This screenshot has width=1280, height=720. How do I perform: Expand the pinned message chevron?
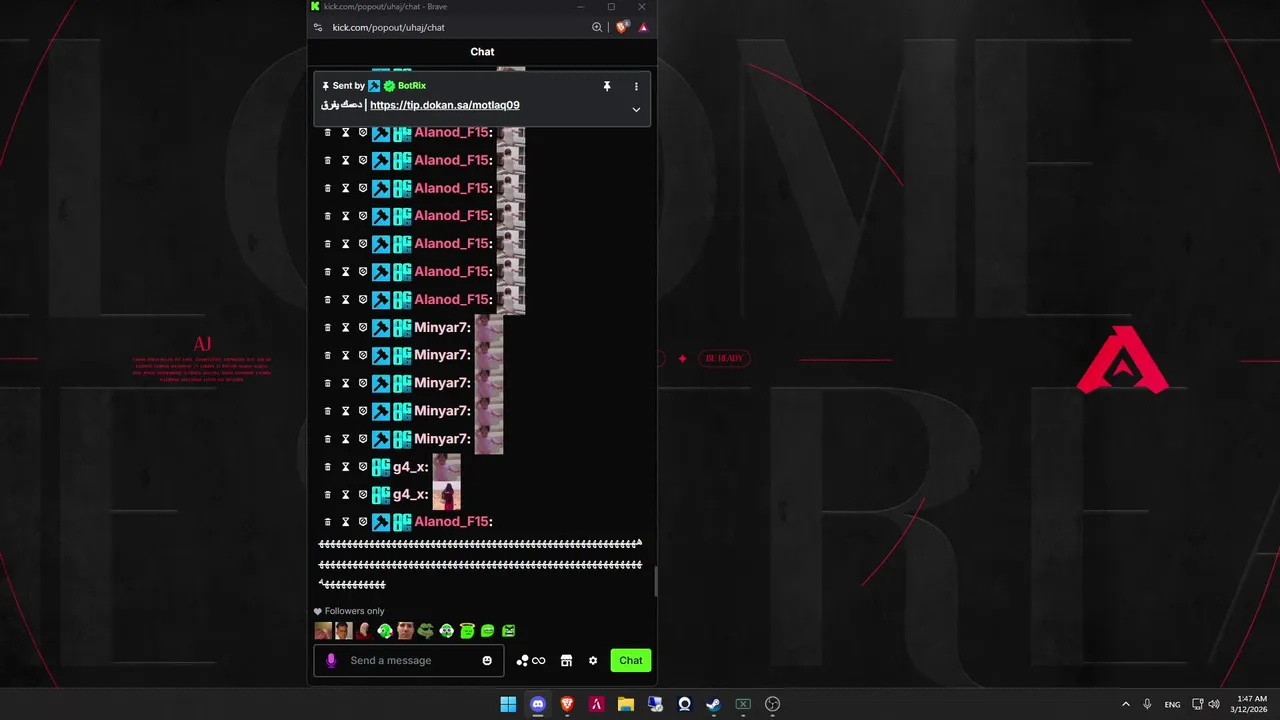coord(636,109)
